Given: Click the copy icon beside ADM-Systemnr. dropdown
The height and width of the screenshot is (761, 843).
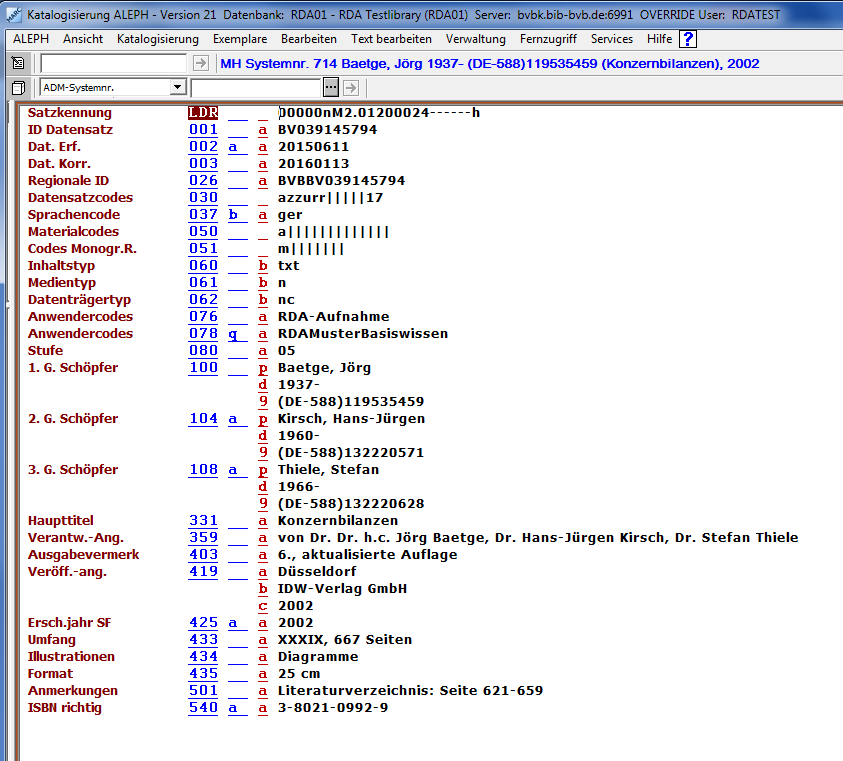Looking at the screenshot, I should tap(18, 88).
